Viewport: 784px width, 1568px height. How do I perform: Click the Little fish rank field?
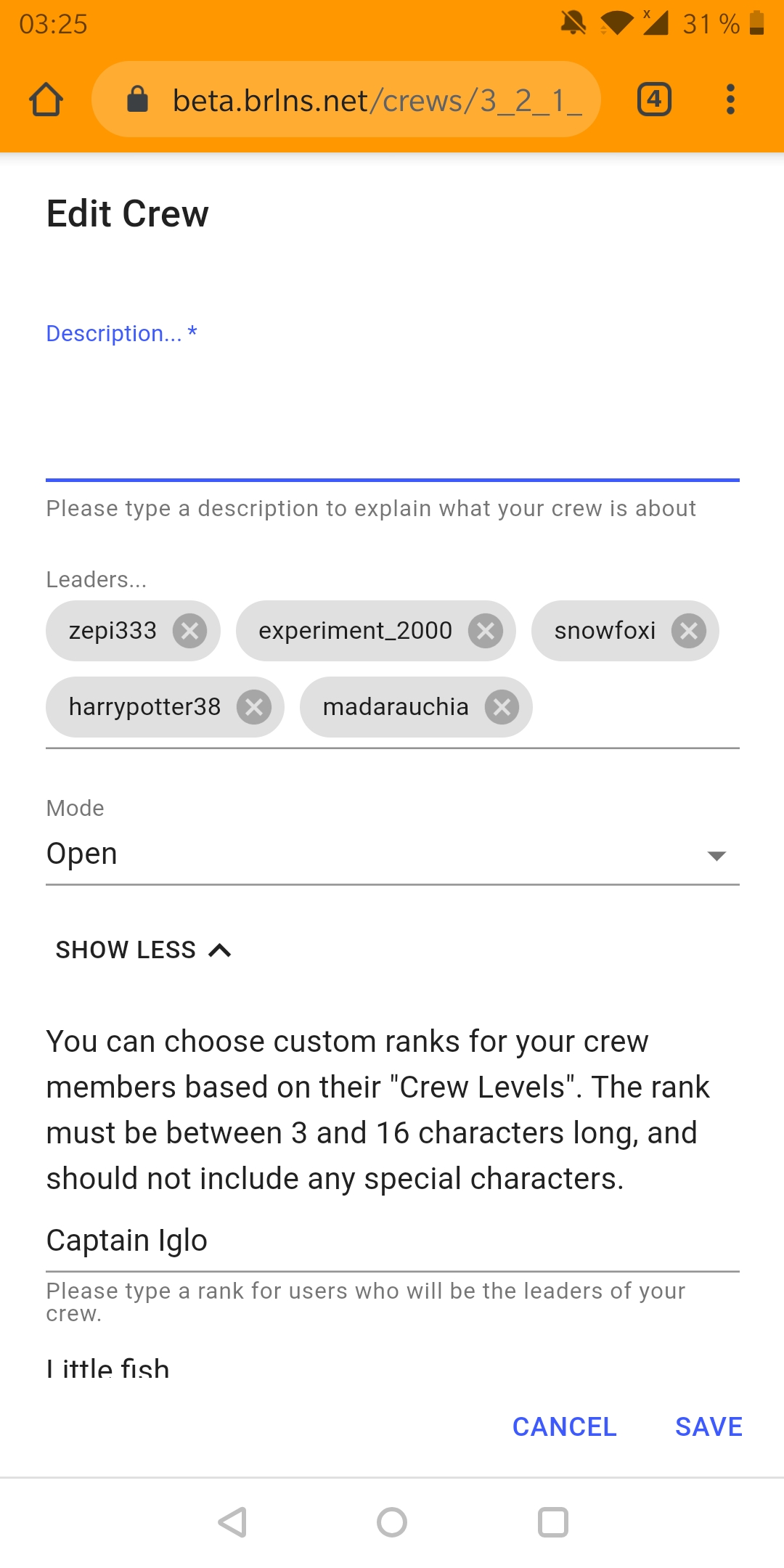393,1368
